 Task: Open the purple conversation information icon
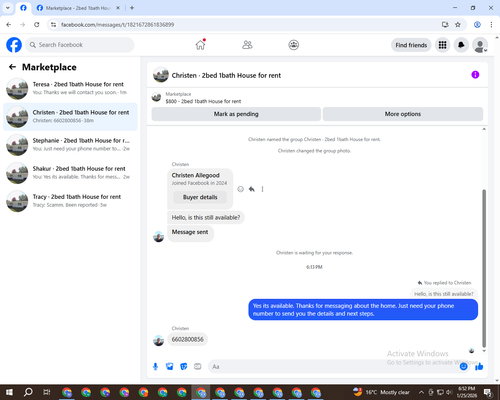click(x=475, y=75)
